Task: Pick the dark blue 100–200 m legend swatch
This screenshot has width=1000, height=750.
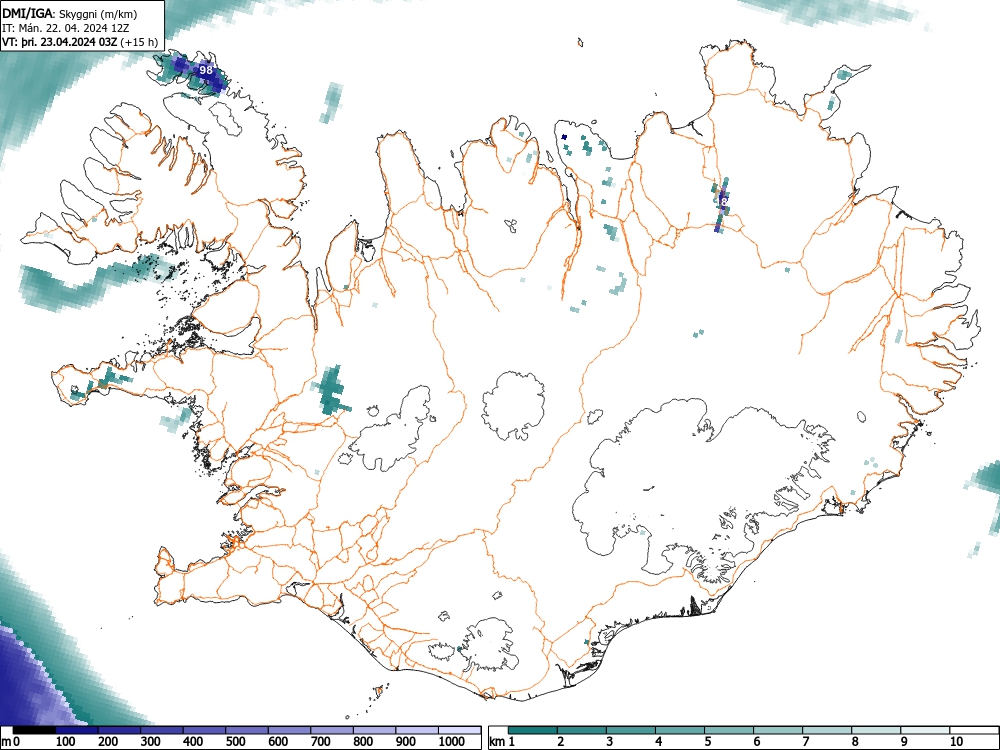Action: (x=77, y=730)
